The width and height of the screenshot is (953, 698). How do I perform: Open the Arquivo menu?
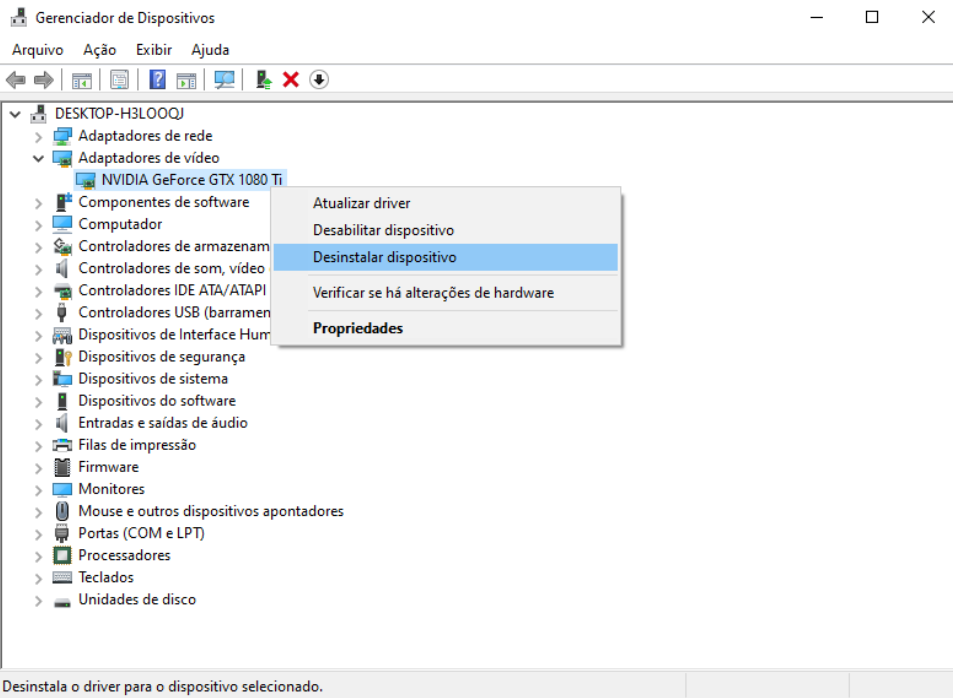(x=37, y=49)
